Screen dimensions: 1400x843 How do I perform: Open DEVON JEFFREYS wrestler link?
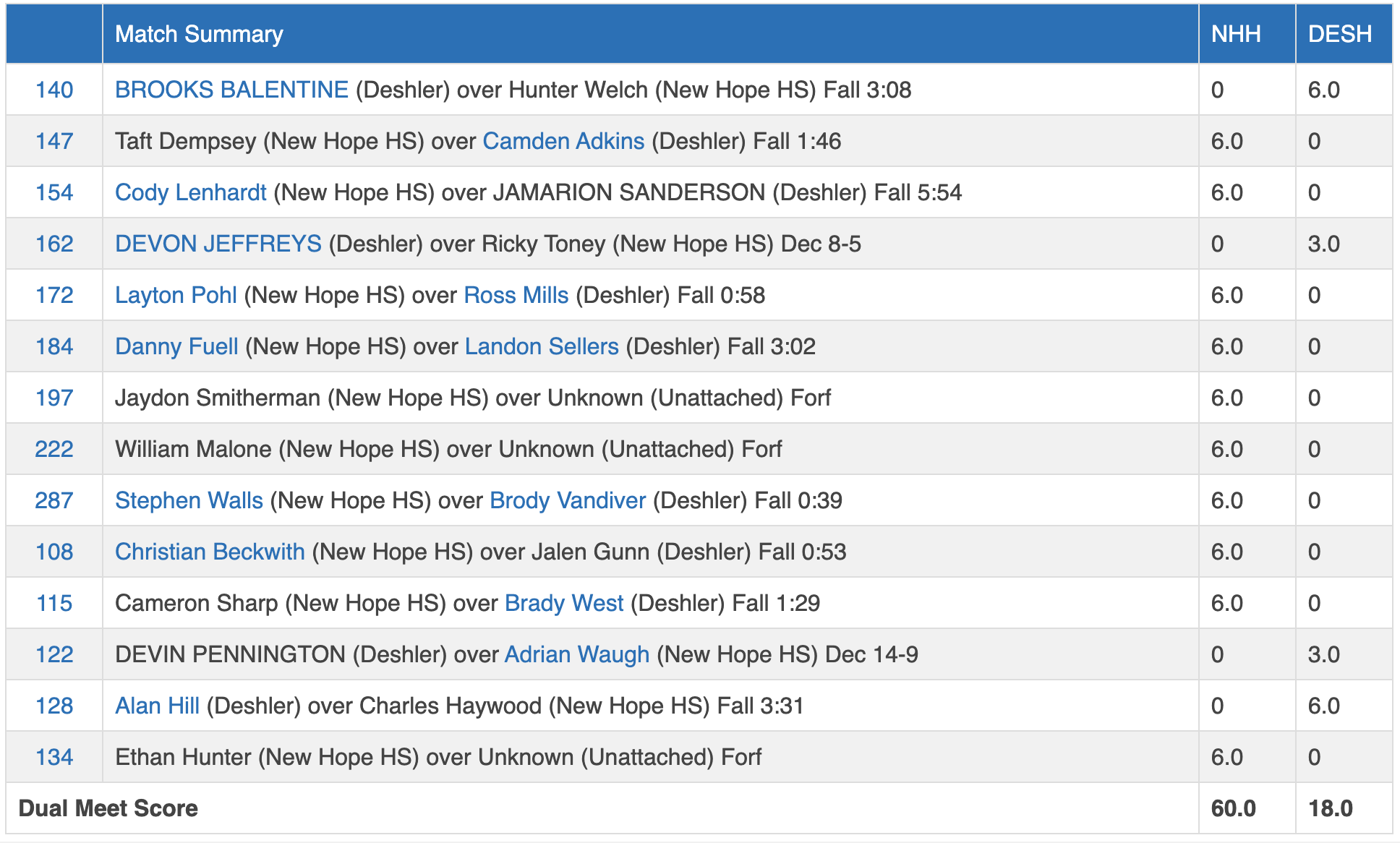[218, 244]
